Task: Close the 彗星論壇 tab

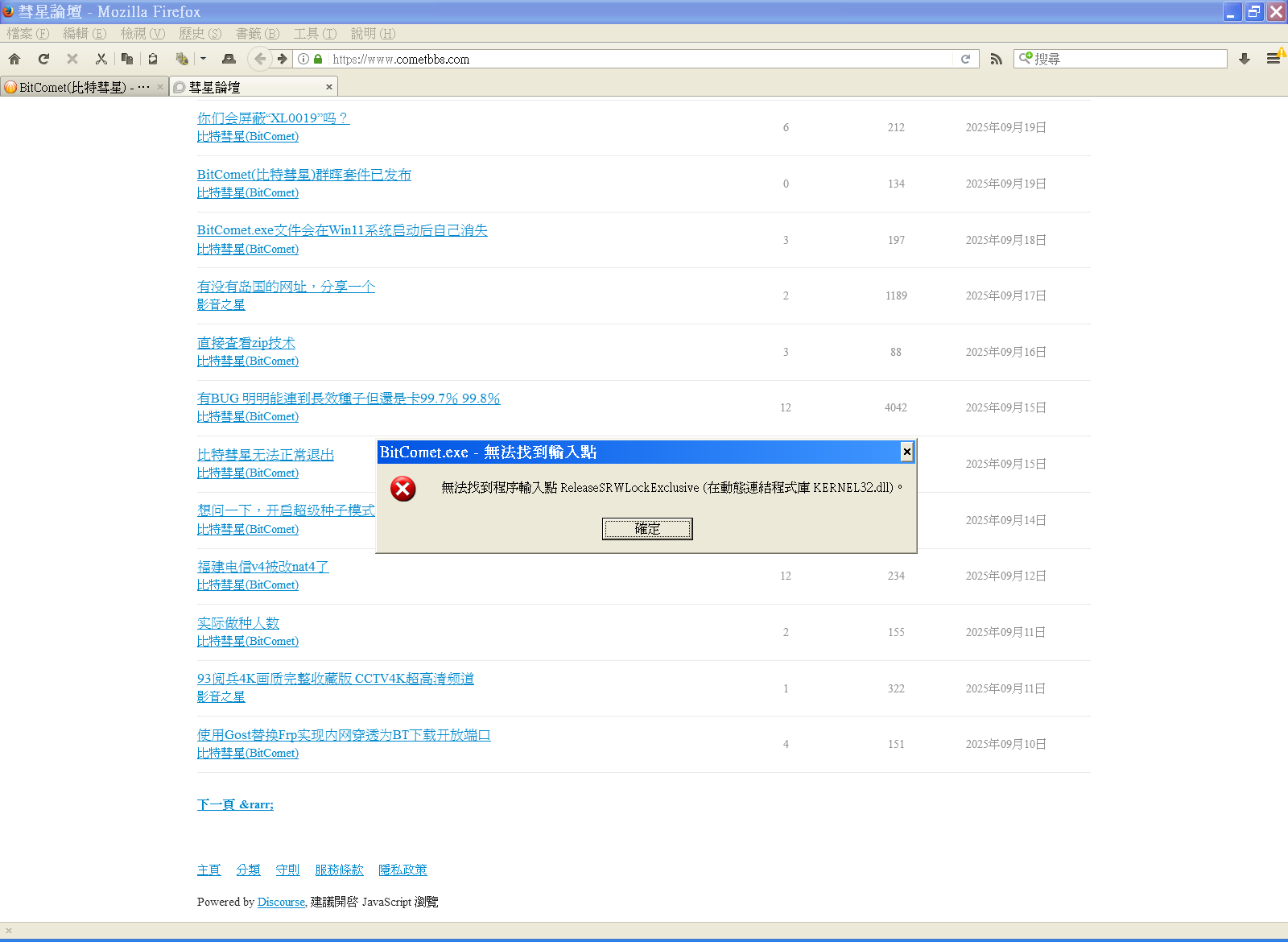Action: (x=328, y=87)
